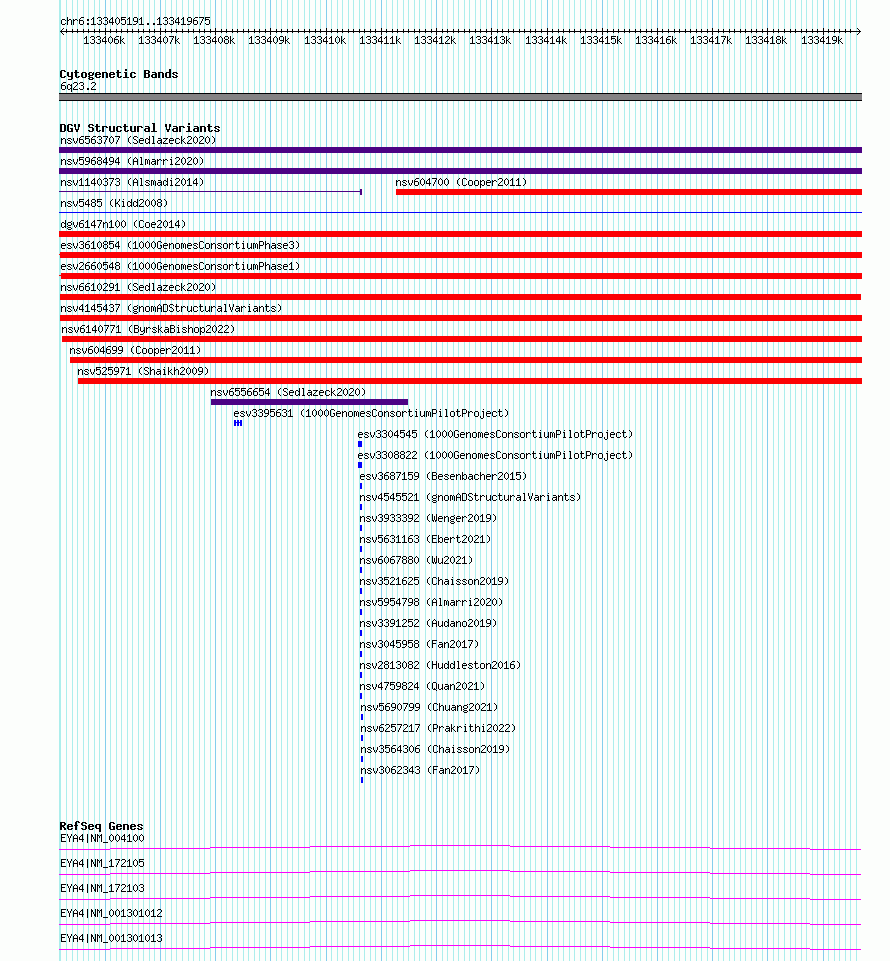The width and height of the screenshot is (890, 961).
Task: Click the gray 6q23.2 cytogenetic band bar
Action: tap(461, 97)
